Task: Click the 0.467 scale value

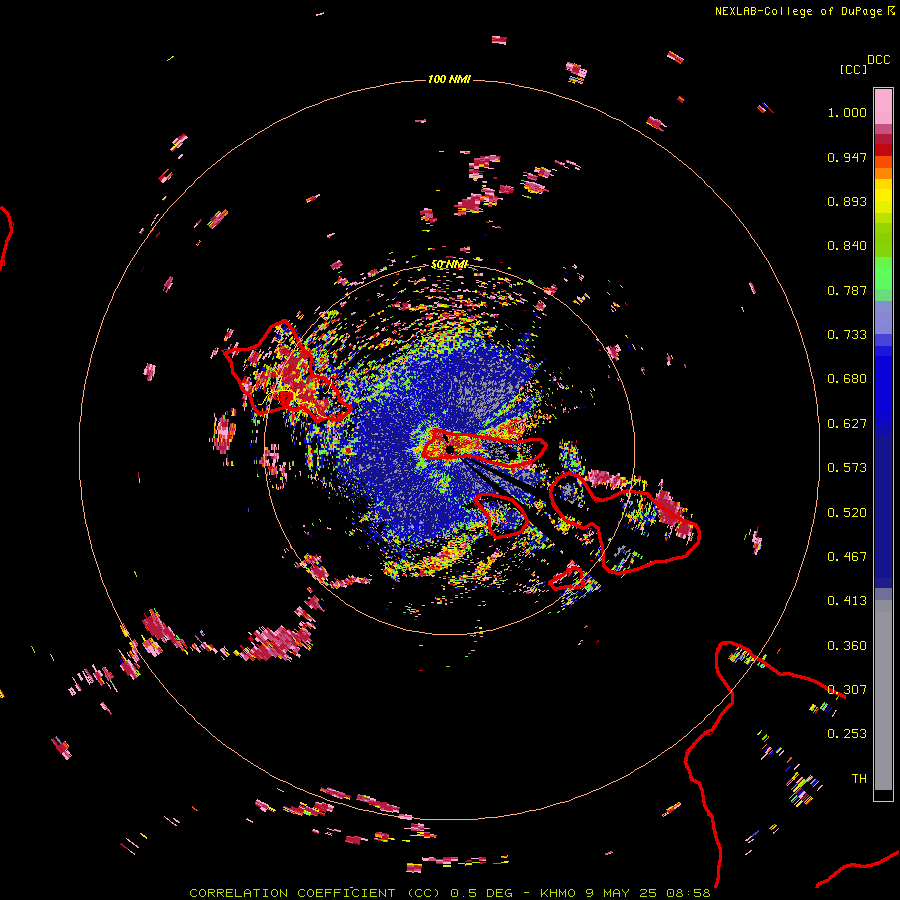Action: (x=847, y=557)
